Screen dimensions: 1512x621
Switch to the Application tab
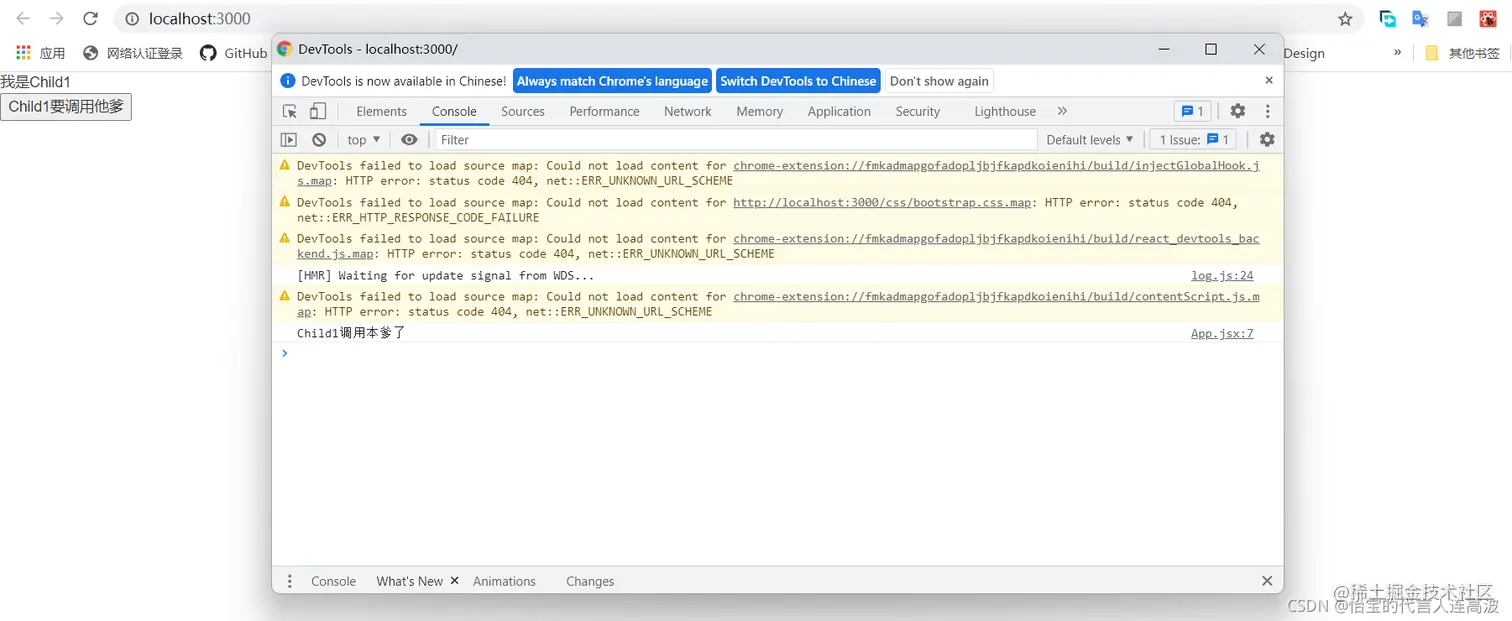839,111
